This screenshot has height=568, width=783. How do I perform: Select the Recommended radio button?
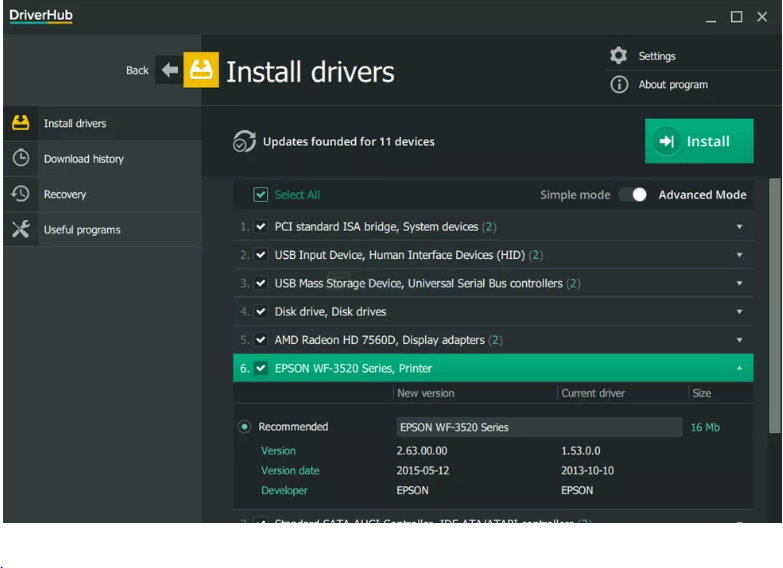[244, 427]
